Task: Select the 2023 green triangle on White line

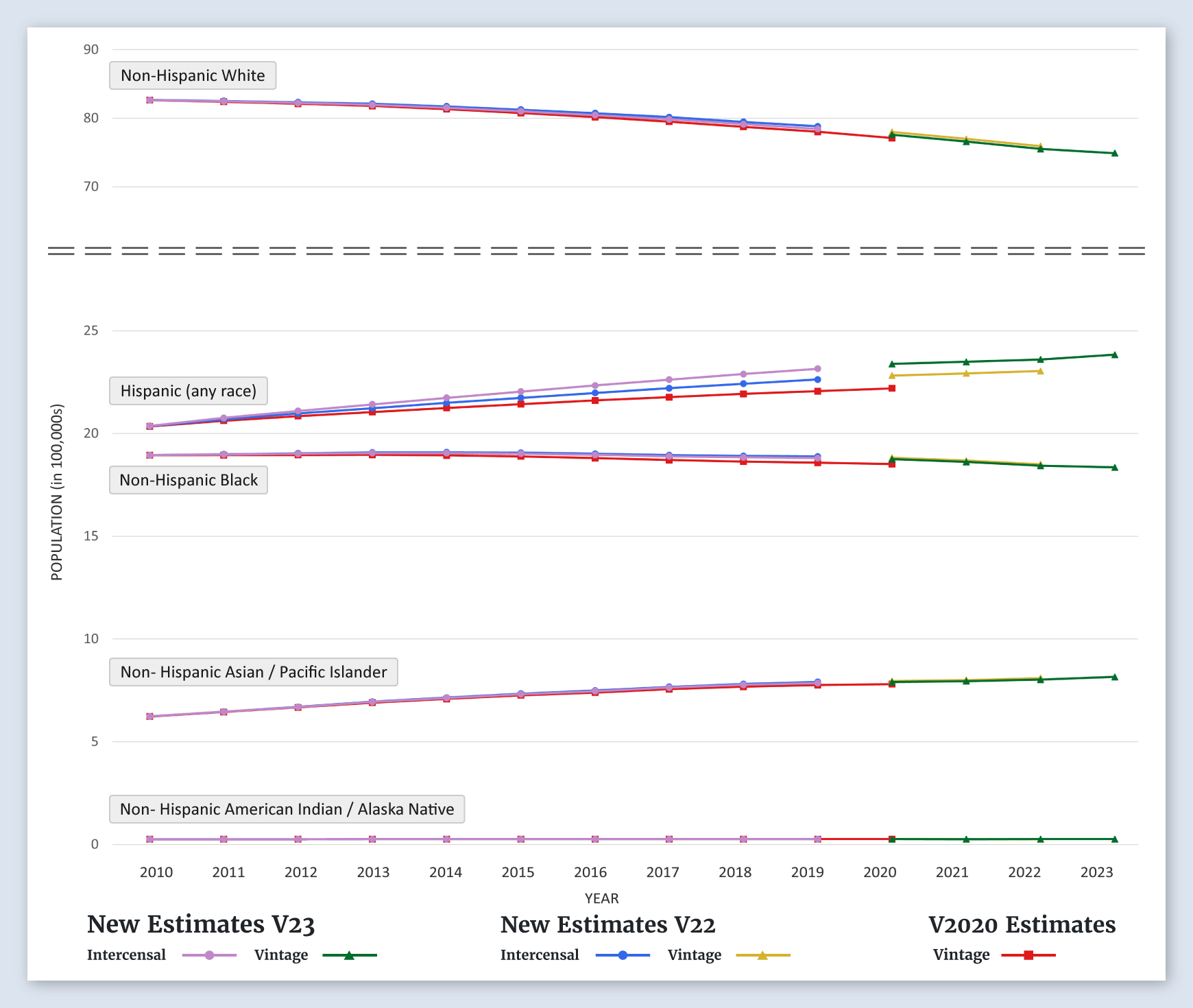Action: [1114, 153]
